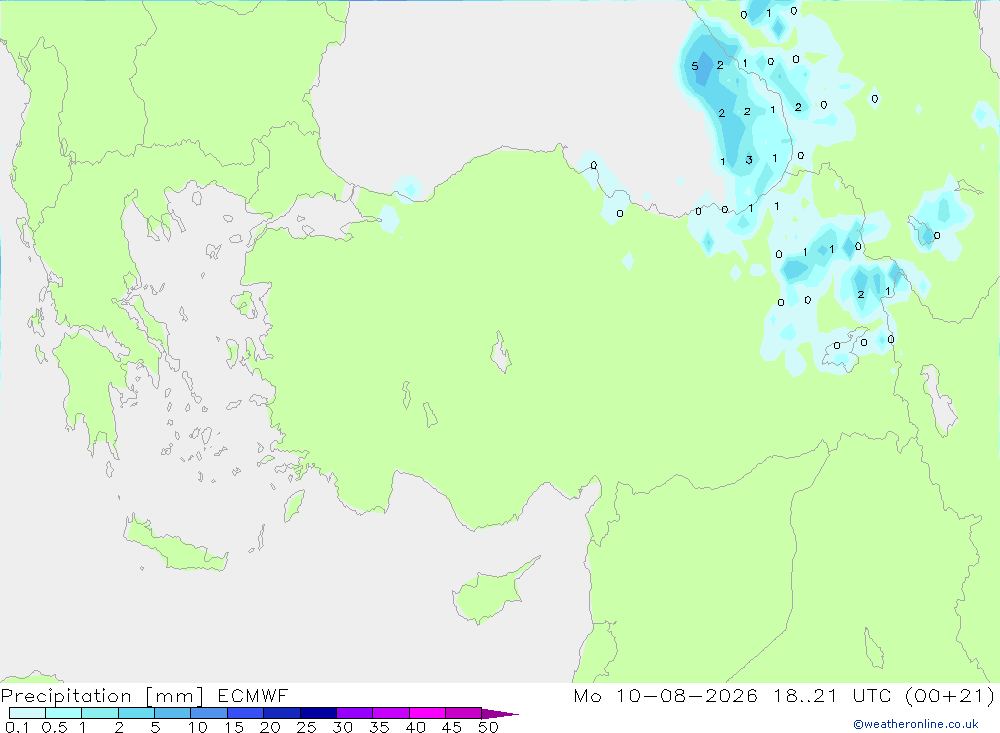1000x733 pixels.
Task: Click the legend label "15"
Action: pos(234,727)
